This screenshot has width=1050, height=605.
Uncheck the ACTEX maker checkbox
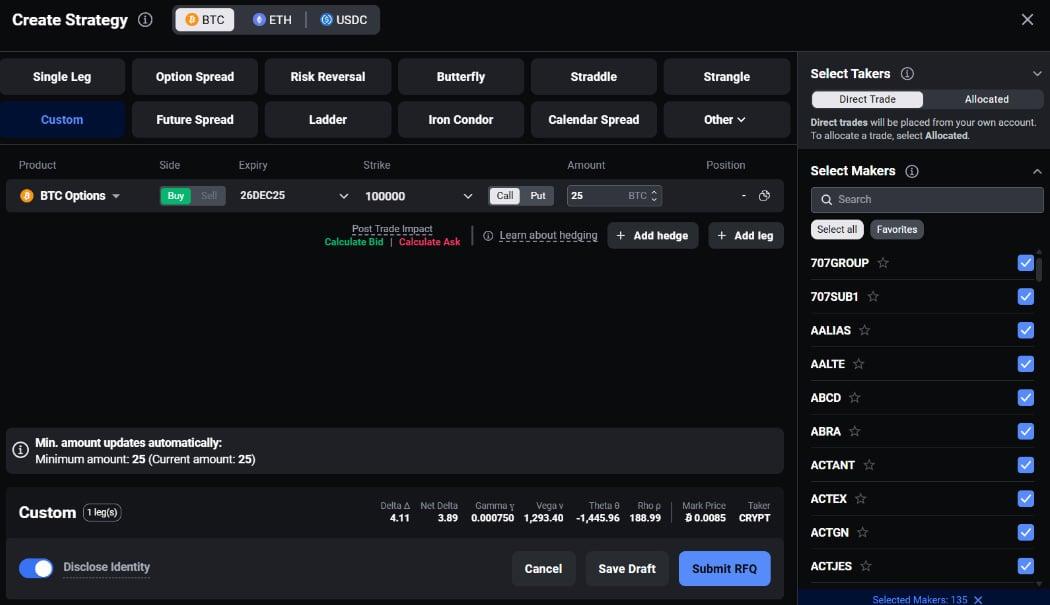coord(1025,499)
